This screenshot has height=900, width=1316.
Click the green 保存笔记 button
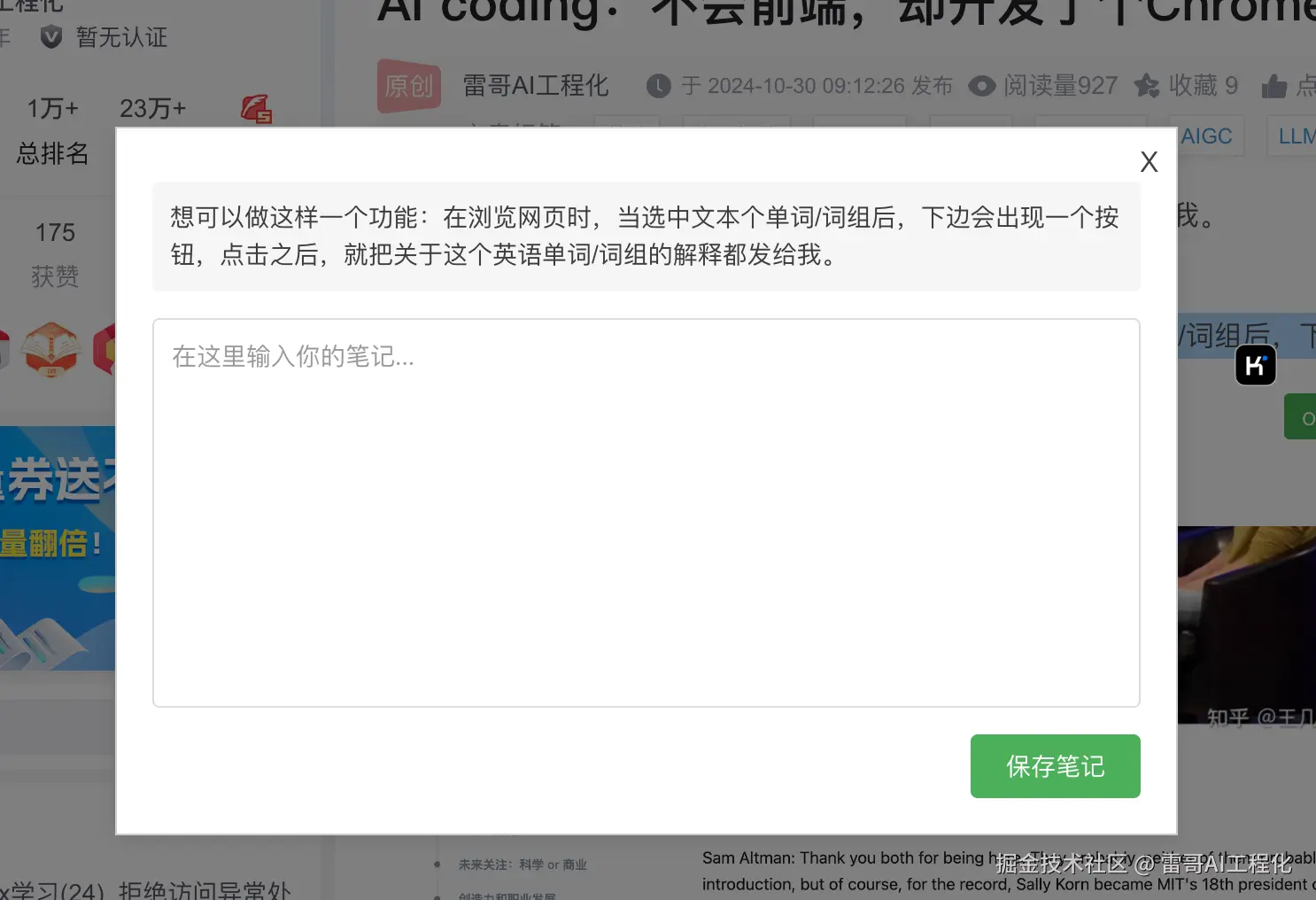tap(1055, 766)
